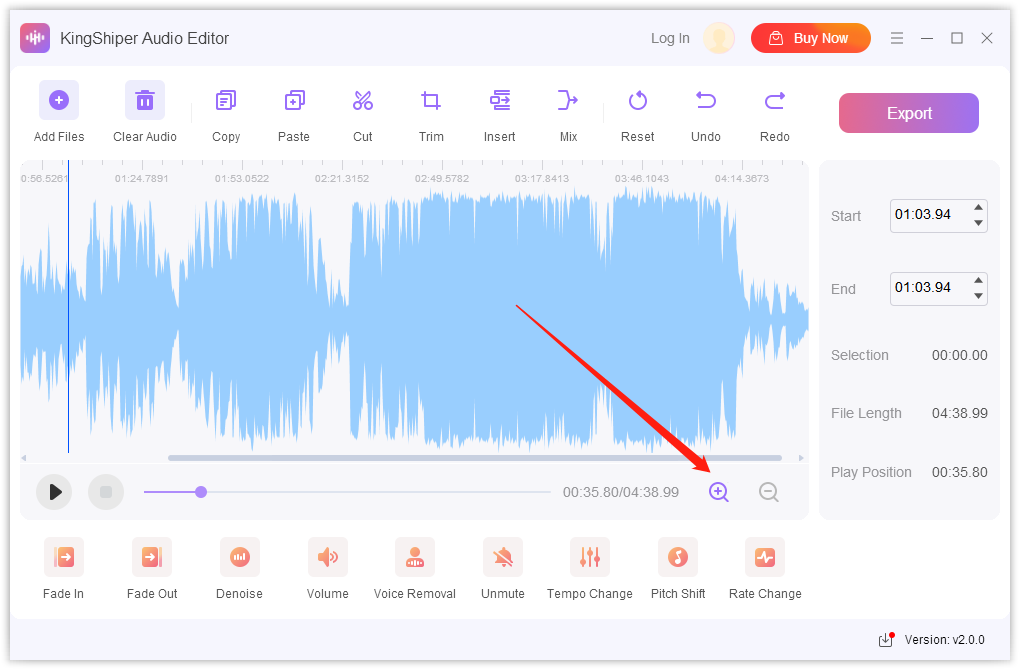Select the Paste tool

coord(294,101)
